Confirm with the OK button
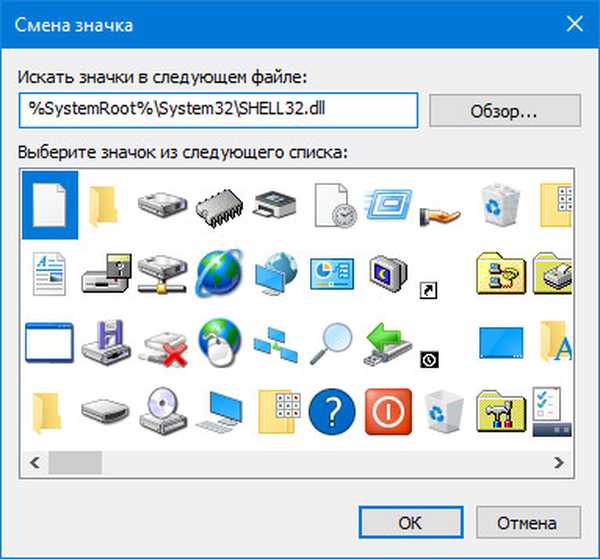 click(409, 521)
